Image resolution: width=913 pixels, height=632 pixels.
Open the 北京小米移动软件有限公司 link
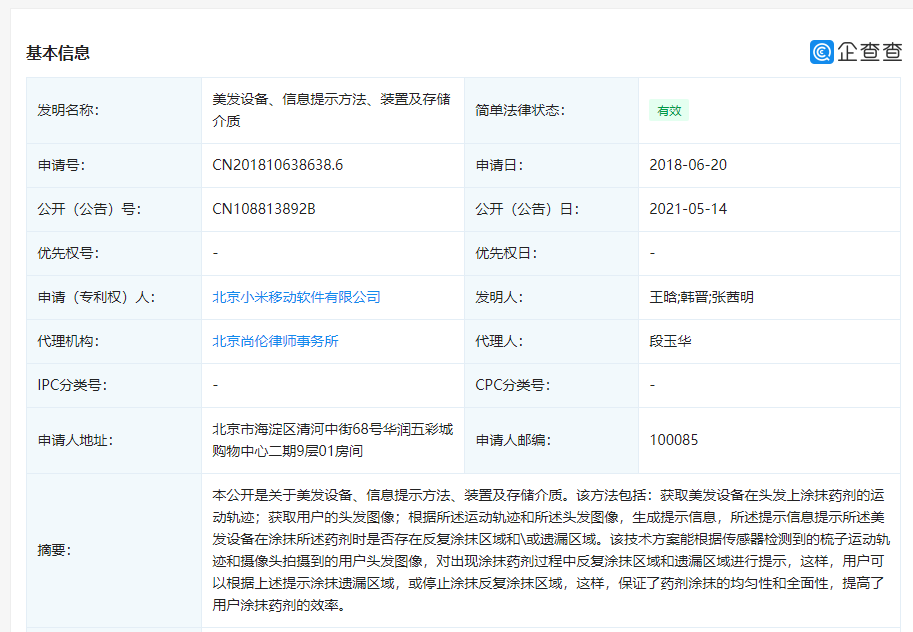click(296, 297)
